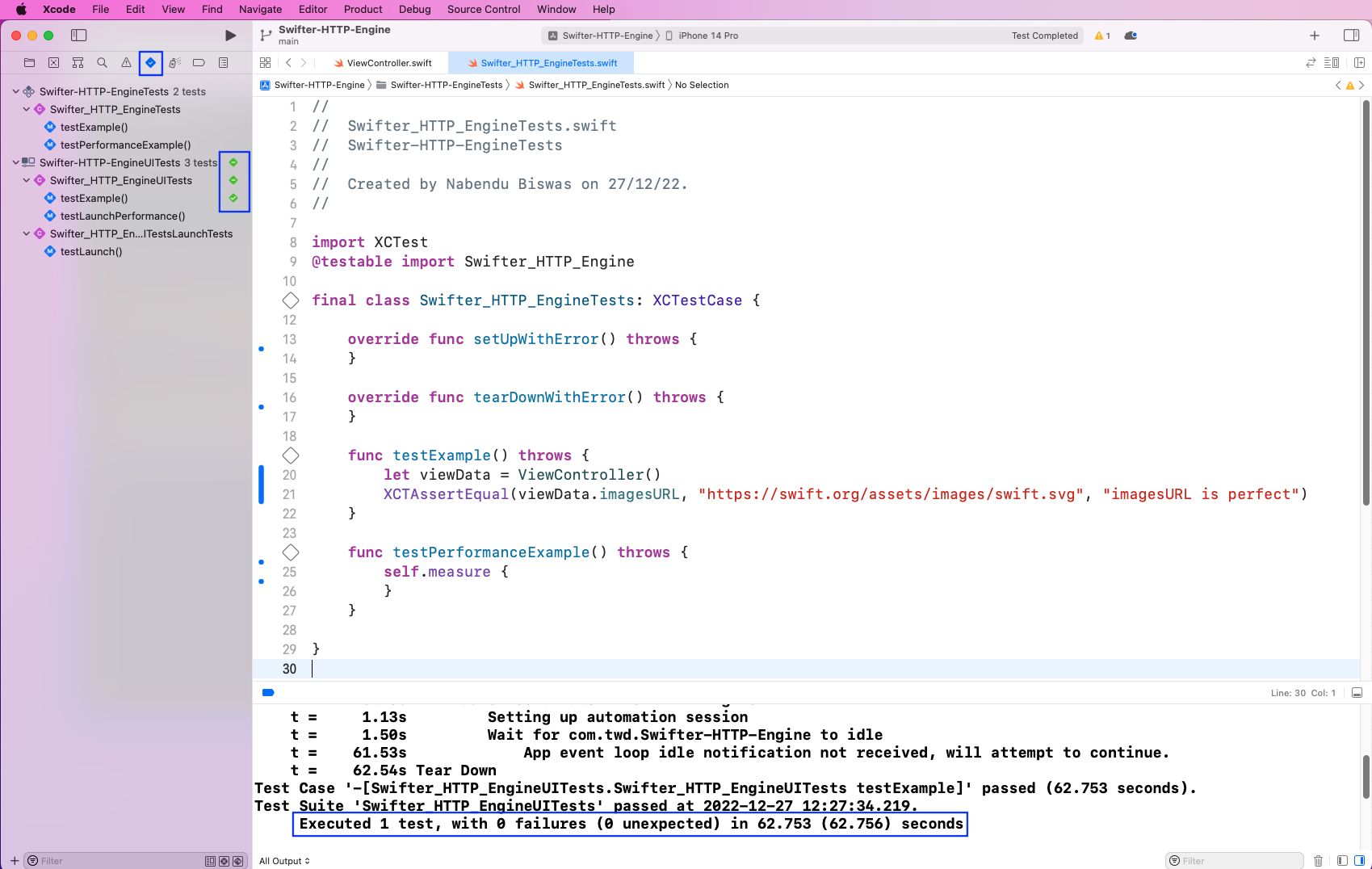The image size is (1372, 869).
Task: Toggle second test navigator filter option
Action: (x=224, y=861)
